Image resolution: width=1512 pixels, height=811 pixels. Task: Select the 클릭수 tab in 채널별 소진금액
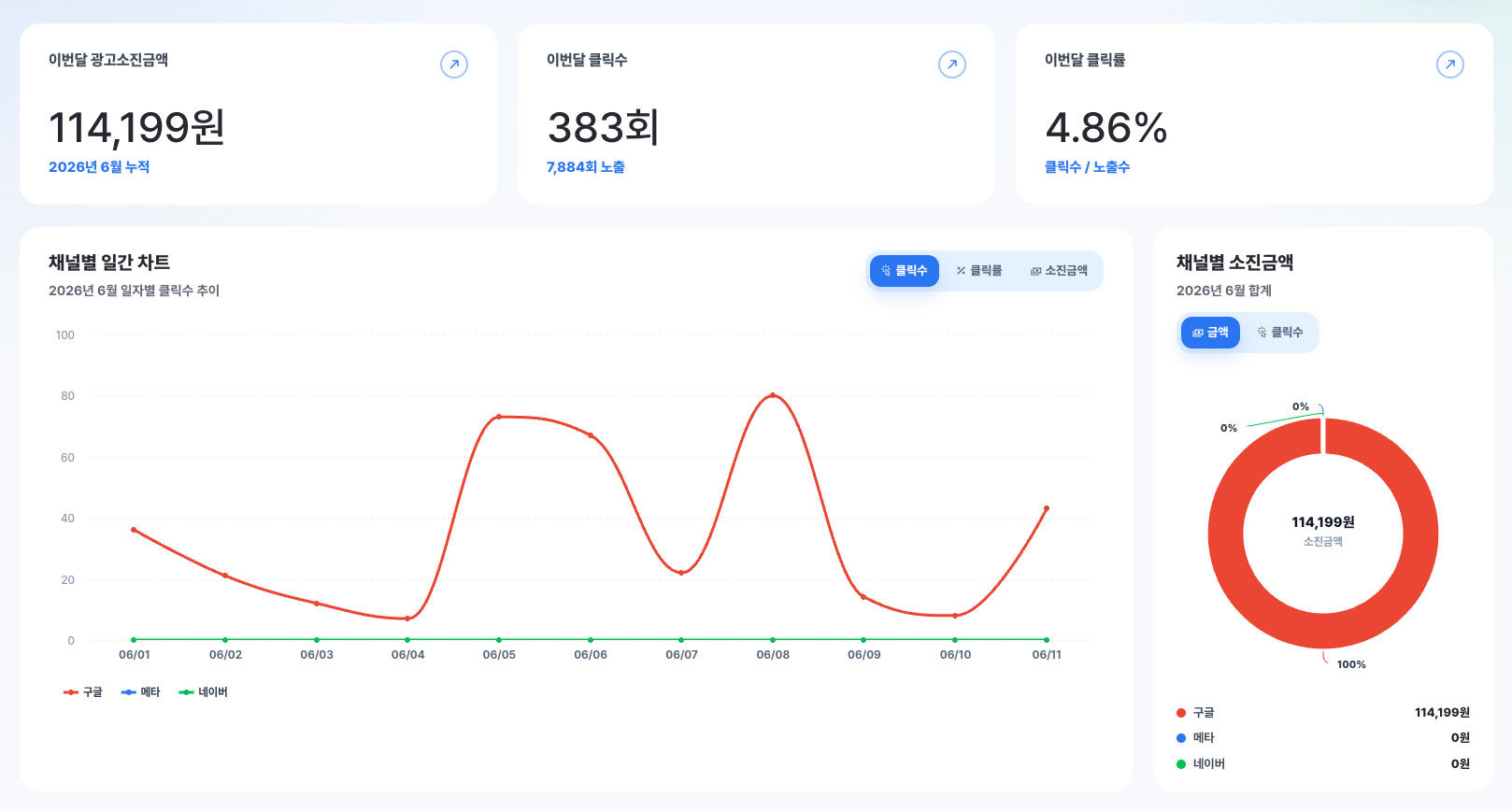[1280, 333]
